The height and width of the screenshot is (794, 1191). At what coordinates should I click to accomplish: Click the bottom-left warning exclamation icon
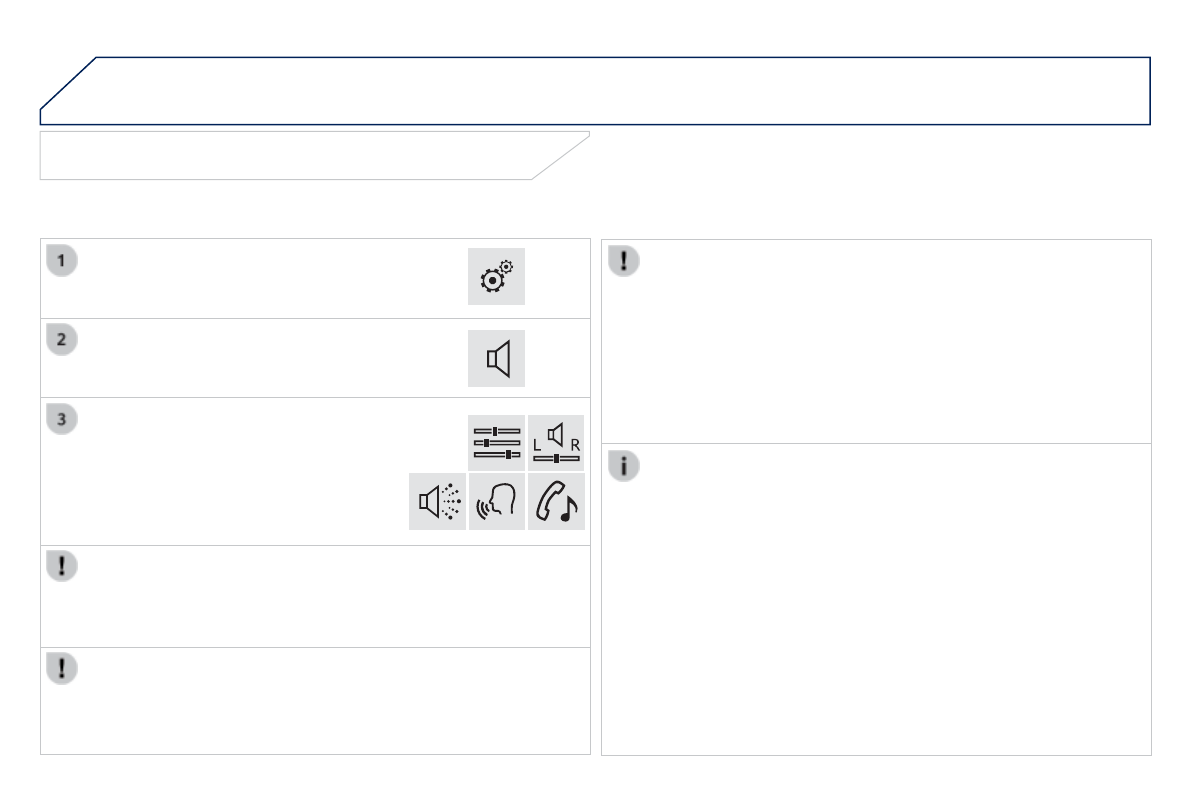(x=62, y=669)
